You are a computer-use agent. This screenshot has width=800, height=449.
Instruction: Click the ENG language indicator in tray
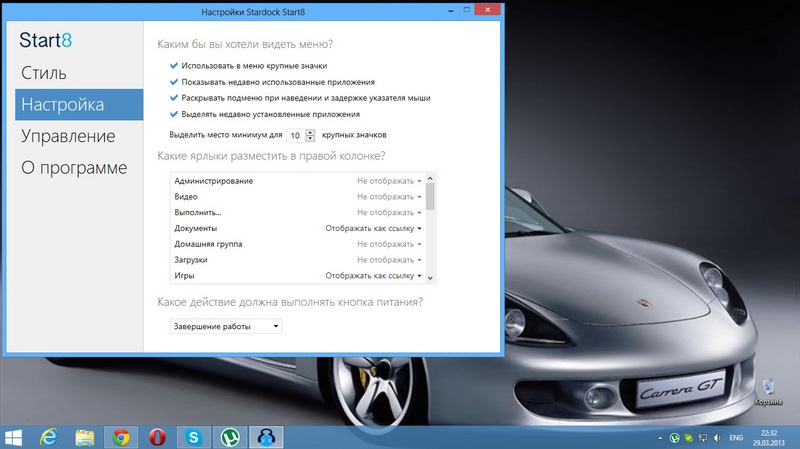click(x=735, y=438)
